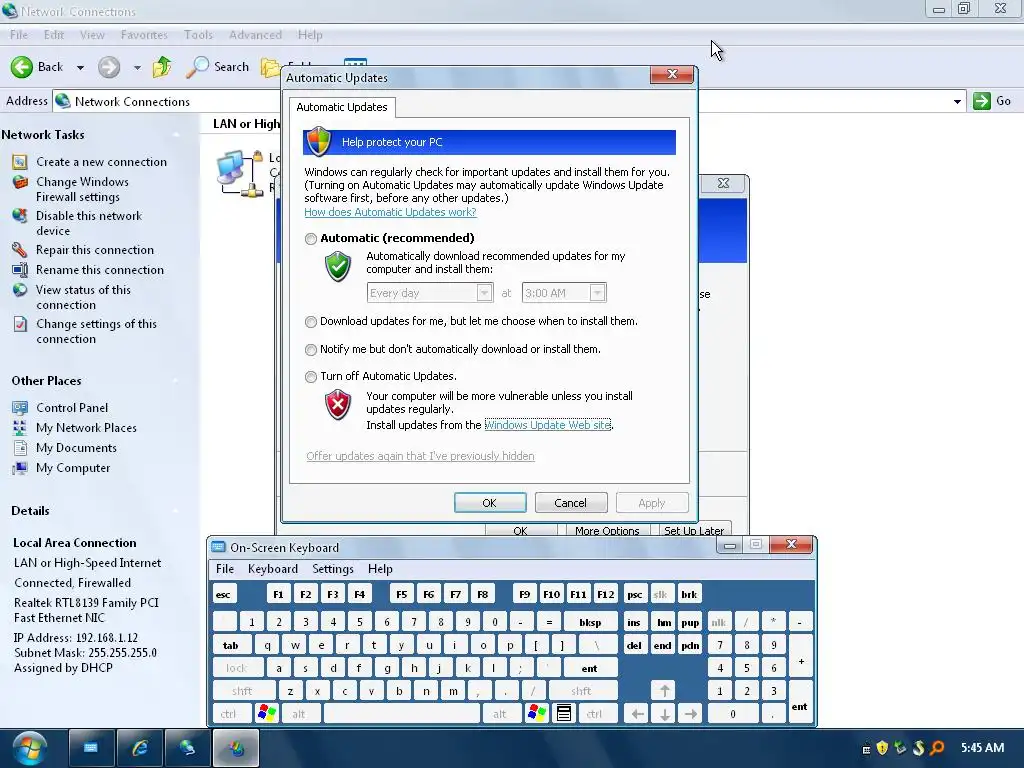The image size is (1024, 768).
Task: Click View status of this connection icon
Action: [20, 290]
